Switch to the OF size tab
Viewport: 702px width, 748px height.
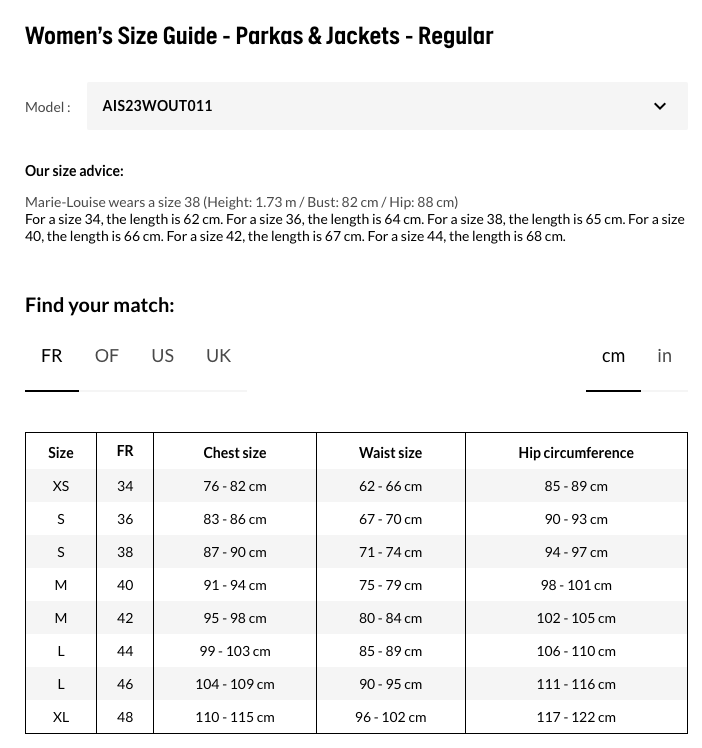107,356
